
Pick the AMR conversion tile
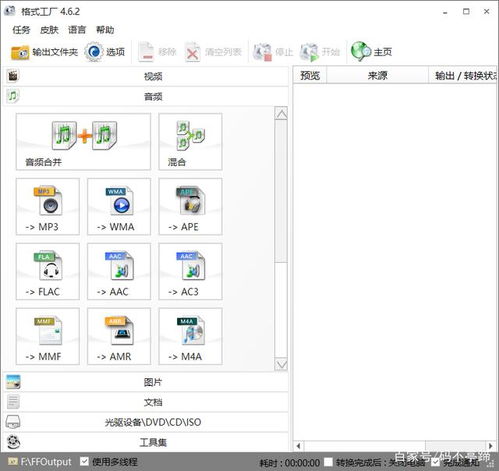point(119,336)
